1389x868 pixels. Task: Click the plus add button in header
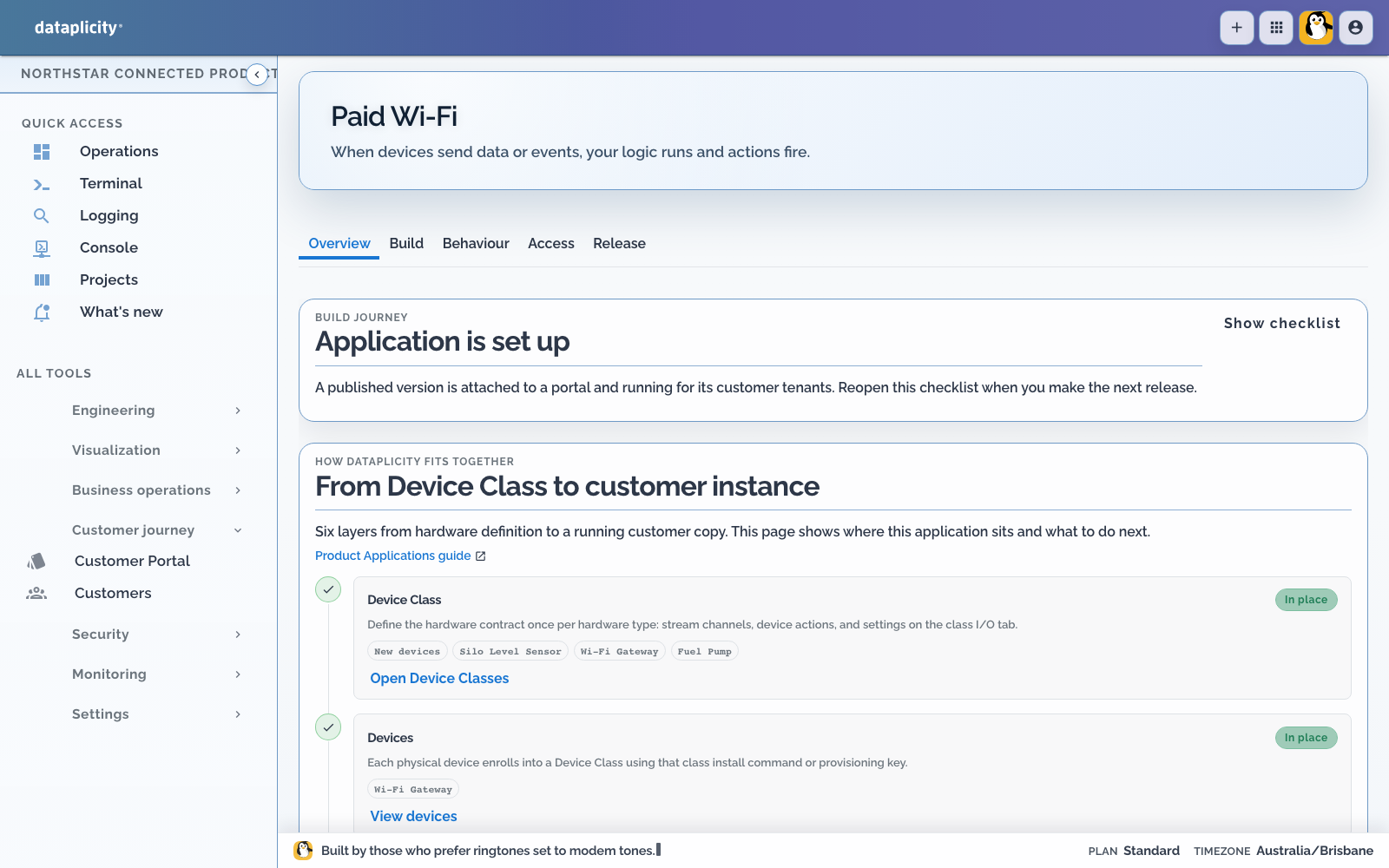click(1237, 28)
